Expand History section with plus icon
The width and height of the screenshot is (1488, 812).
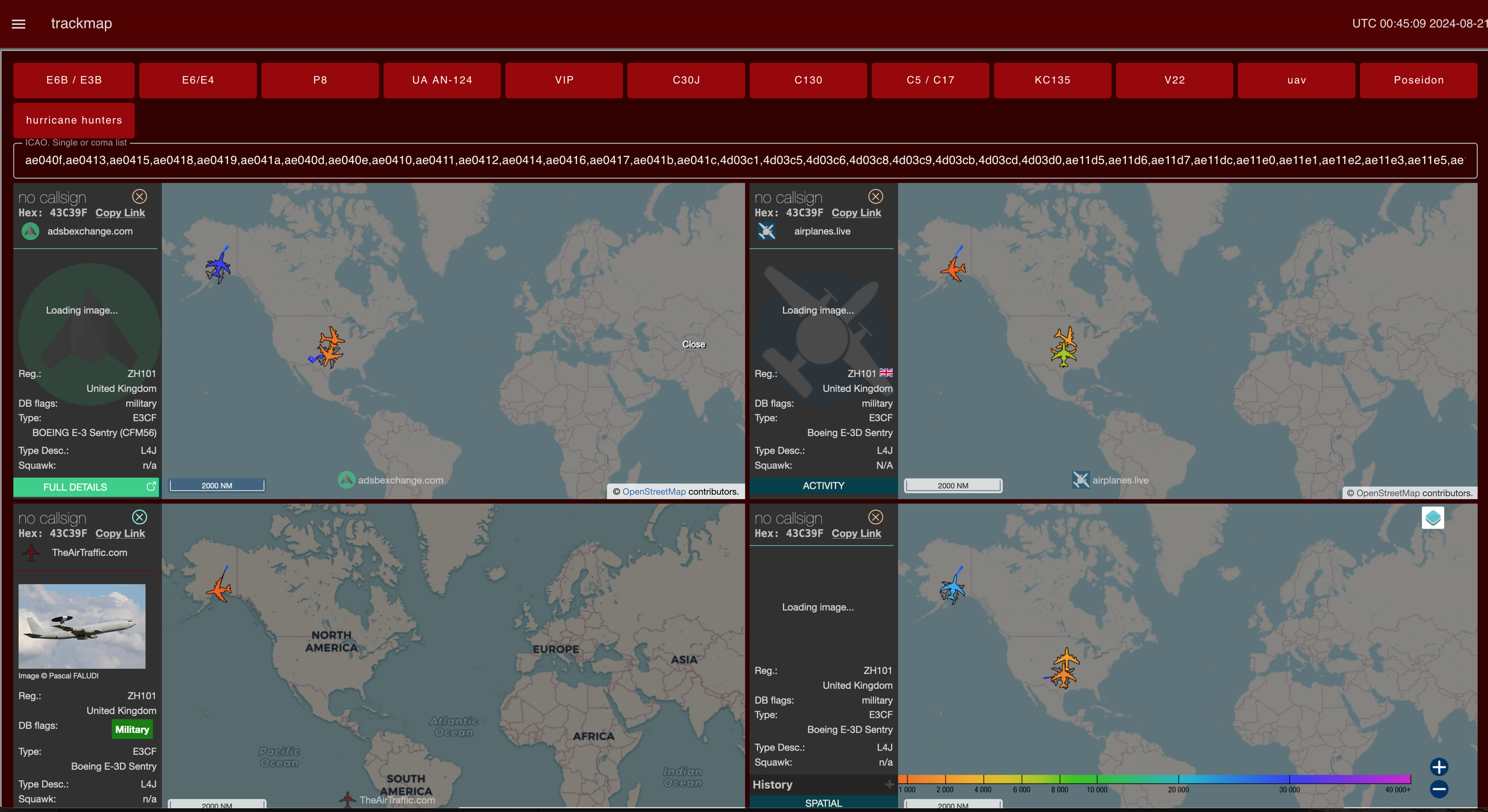click(x=889, y=784)
